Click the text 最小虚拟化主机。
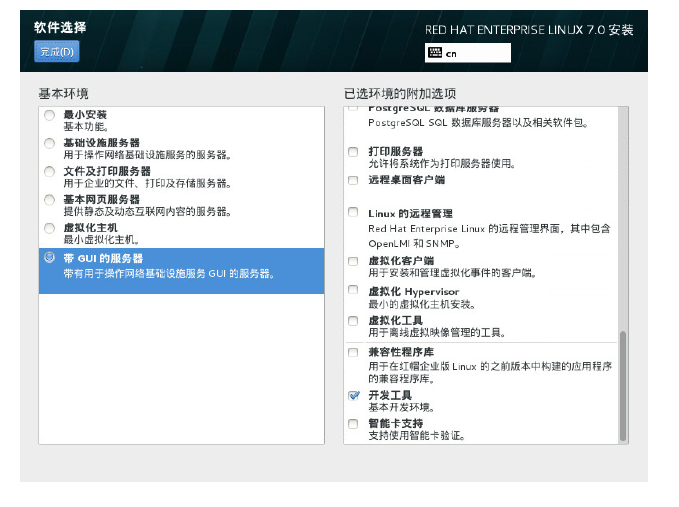 tap(101, 239)
